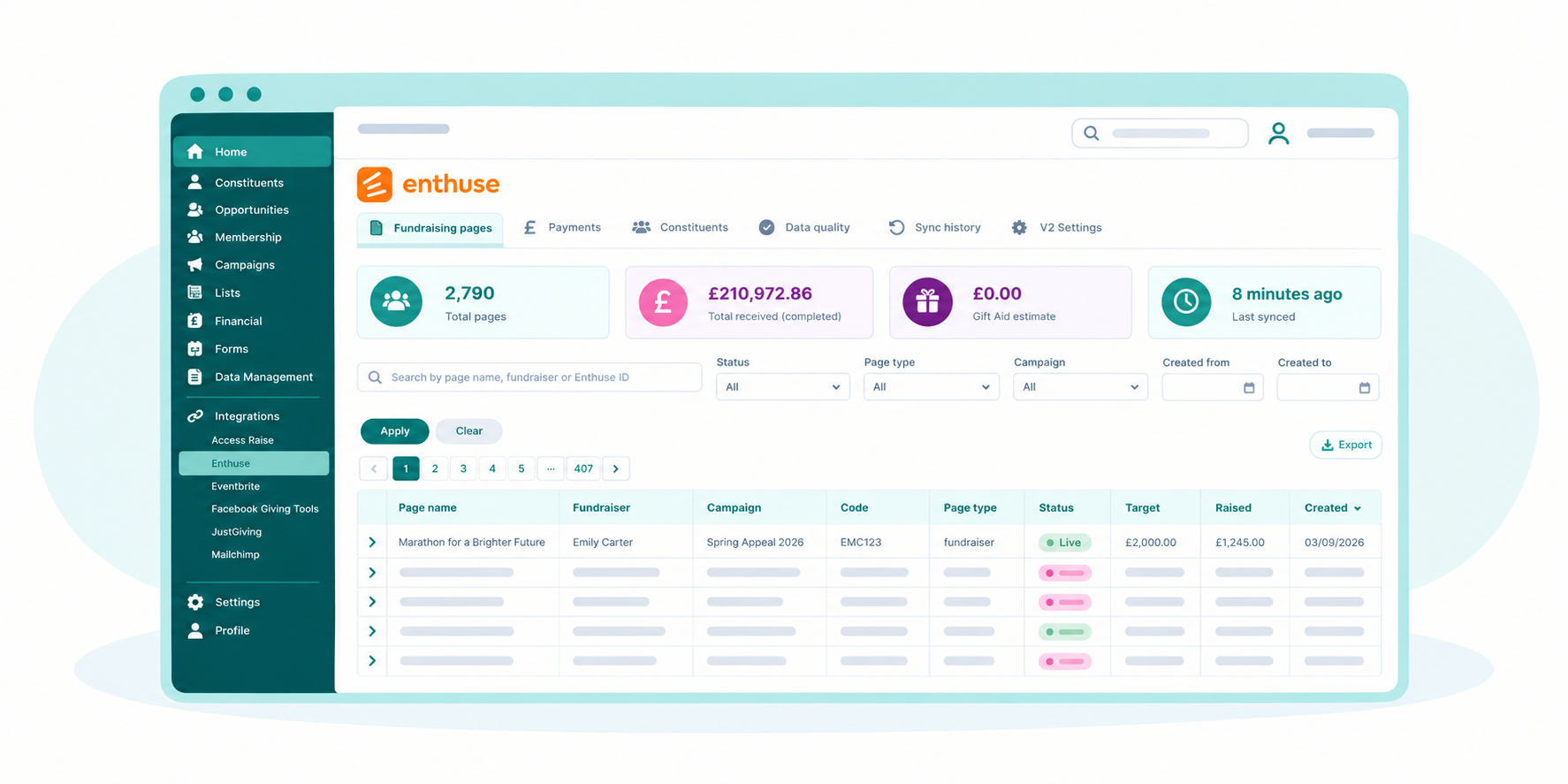The width and height of the screenshot is (1568, 784).
Task: Expand the Marathon for a Brighter Future row
Action: coord(372,543)
